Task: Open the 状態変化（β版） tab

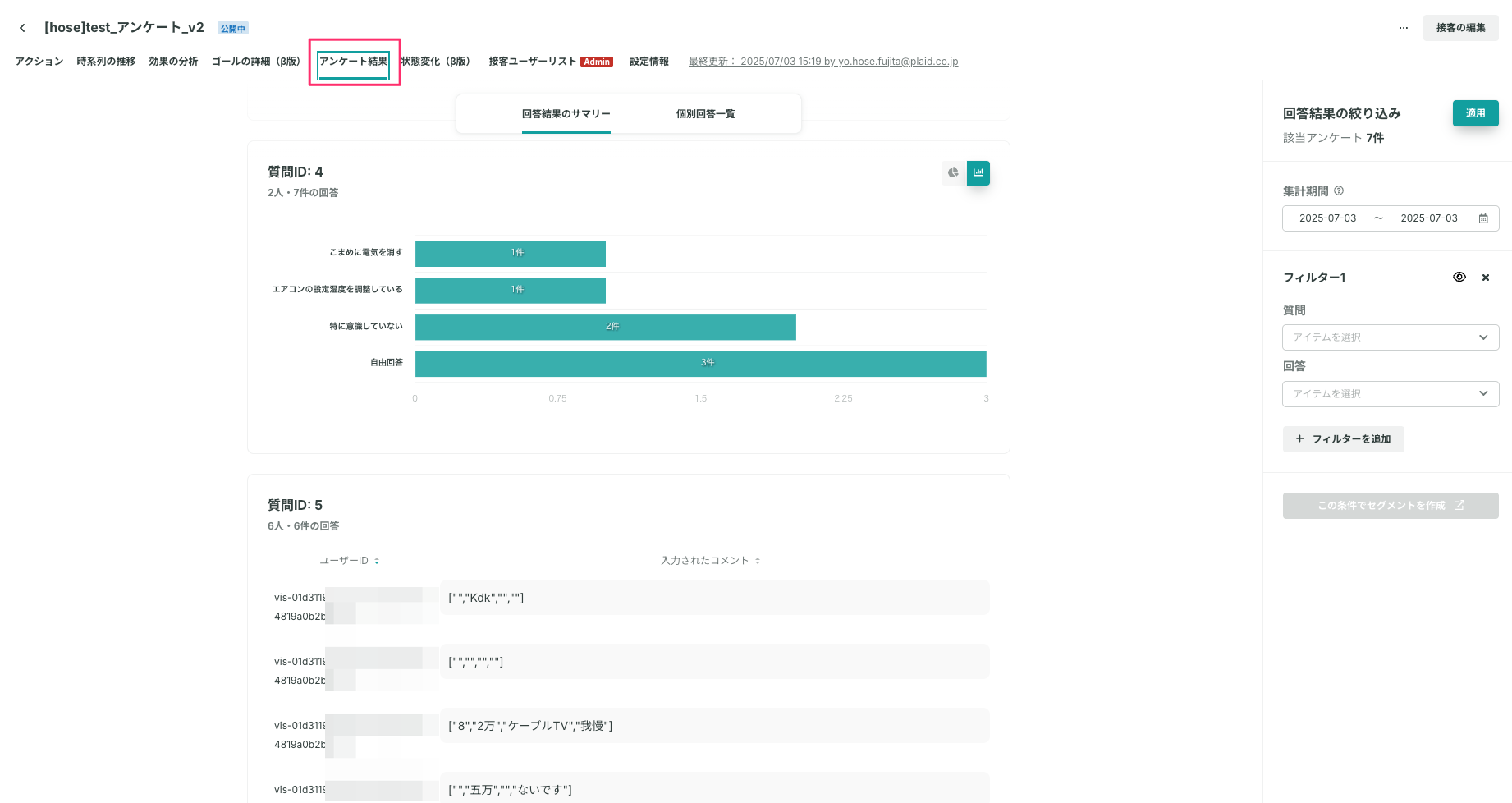Action: point(435,62)
